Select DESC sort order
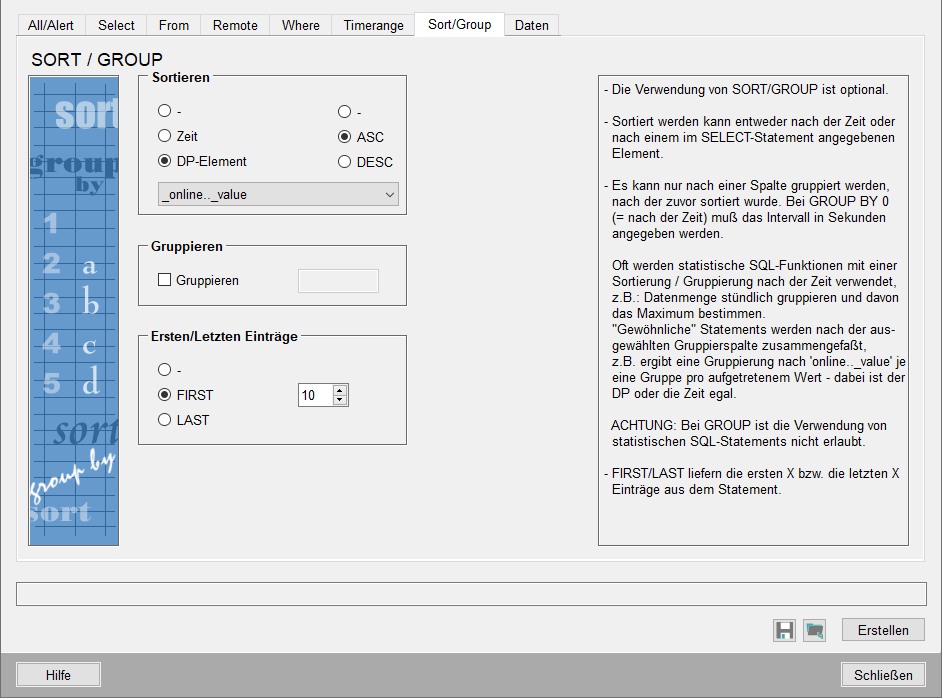The height and width of the screenshot is (698, 942). [x=345, y=162]
